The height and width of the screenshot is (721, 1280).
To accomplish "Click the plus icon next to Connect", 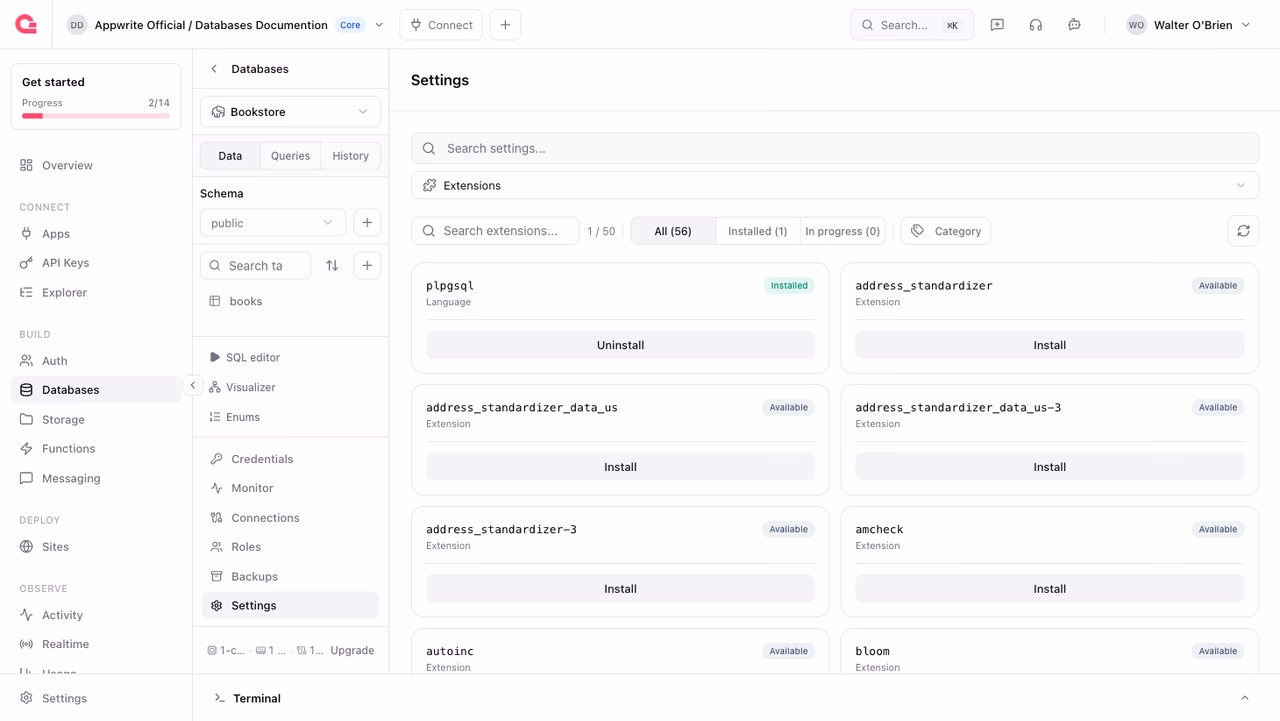I will (505, 25).
